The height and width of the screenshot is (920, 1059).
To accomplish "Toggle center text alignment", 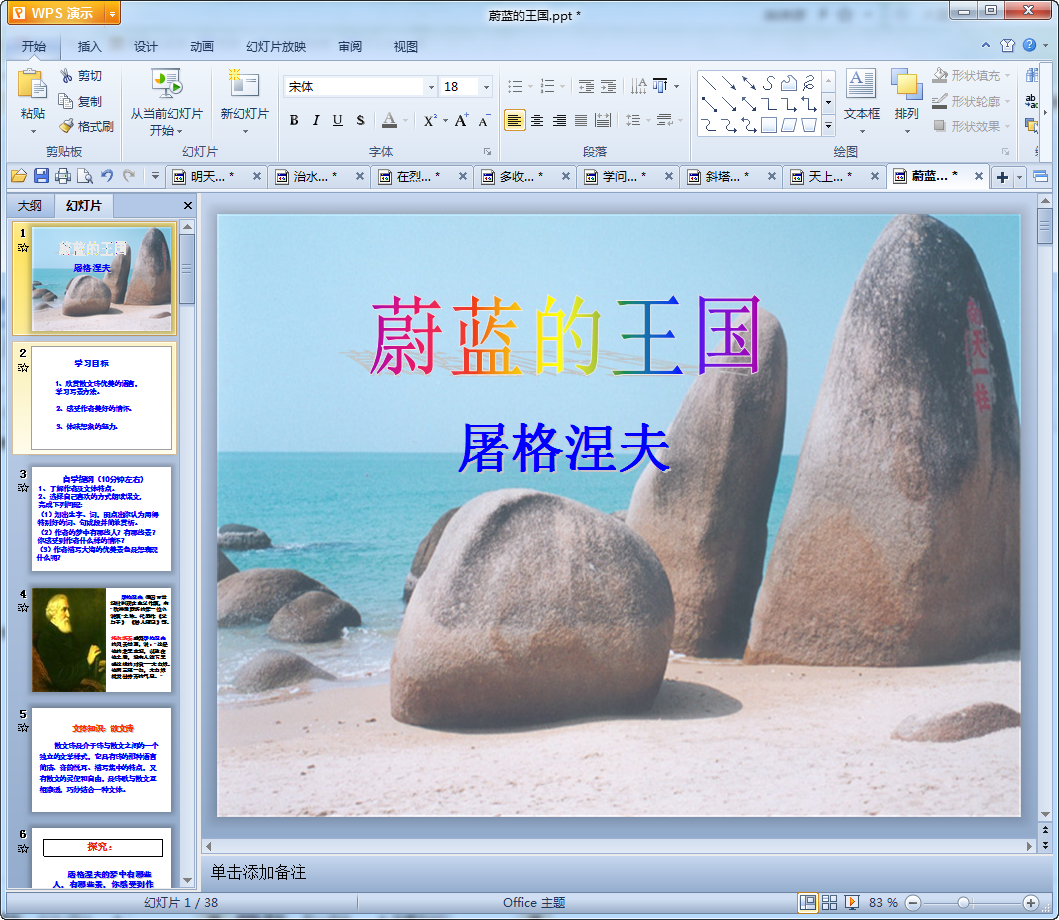I will click(537, 120).
